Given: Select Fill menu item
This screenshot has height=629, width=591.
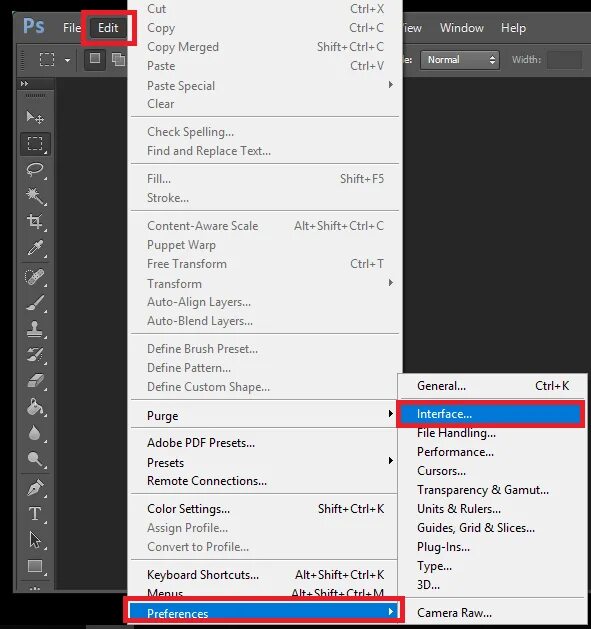Looking at the screenshot, I should pyautogui.click(x=265, y=179).
